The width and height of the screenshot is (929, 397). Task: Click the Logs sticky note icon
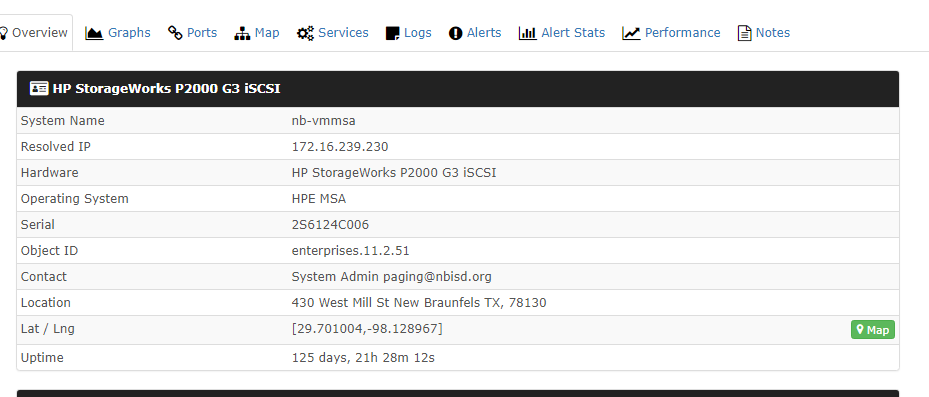click(x=392, y=33)
